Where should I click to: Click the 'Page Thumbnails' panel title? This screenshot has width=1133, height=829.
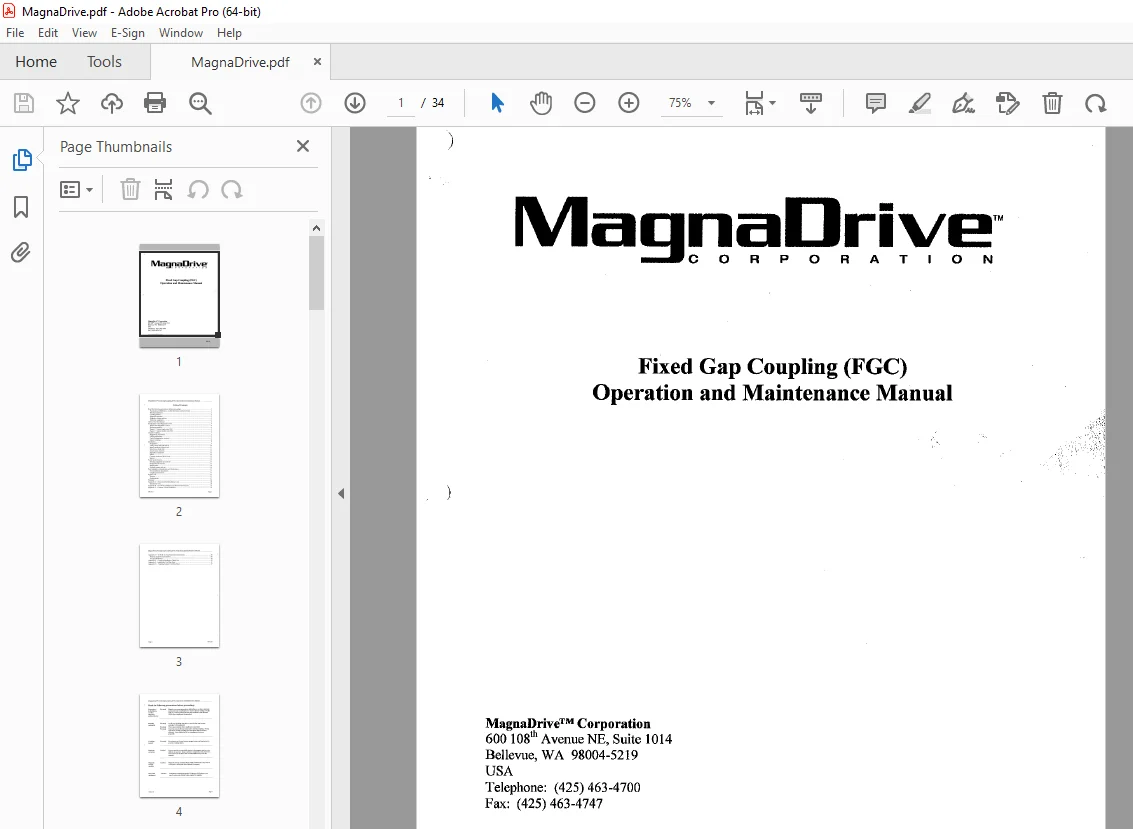click(x=116, y=147)
